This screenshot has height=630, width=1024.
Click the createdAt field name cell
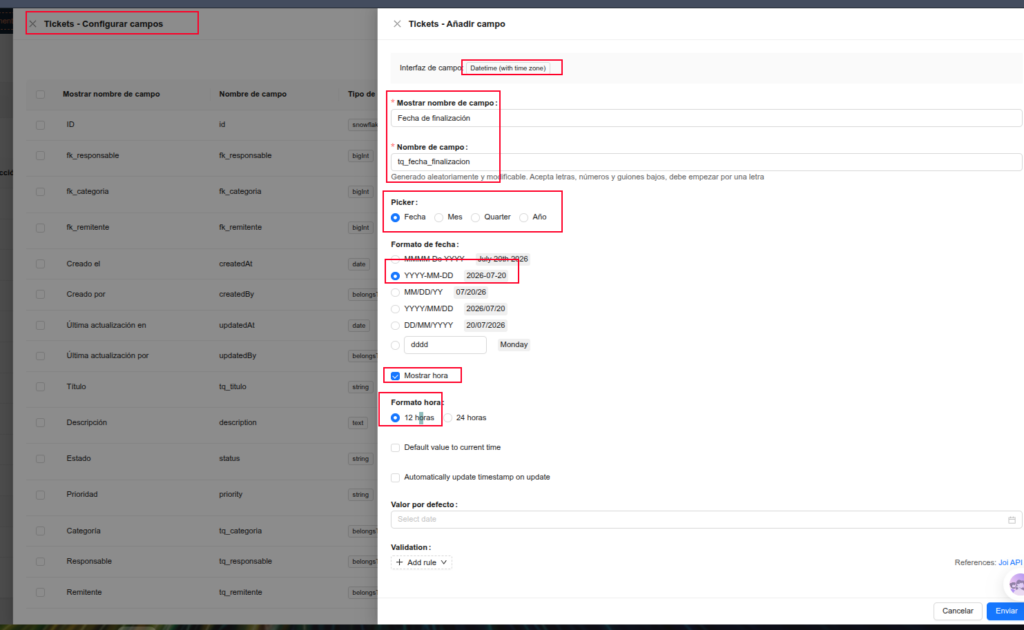click(x=236, y=264)
